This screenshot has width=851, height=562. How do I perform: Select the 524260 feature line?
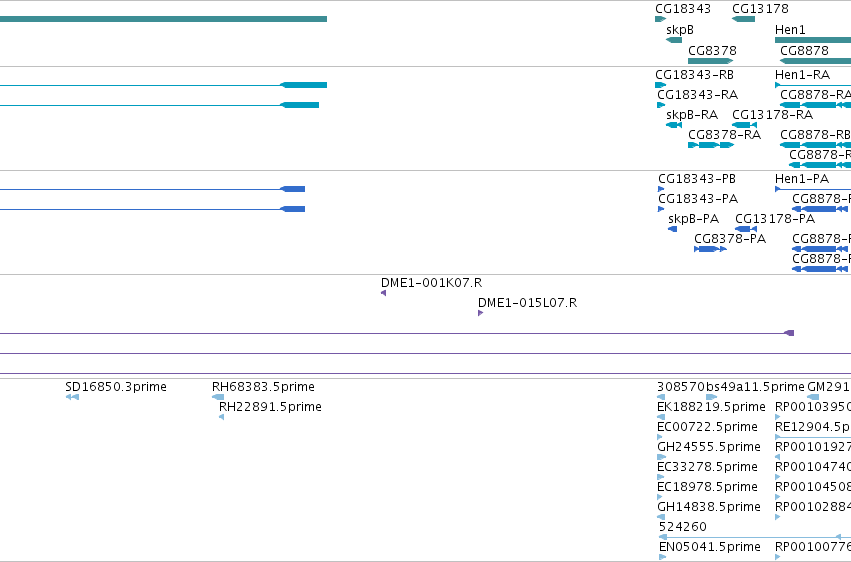(754, 537)
